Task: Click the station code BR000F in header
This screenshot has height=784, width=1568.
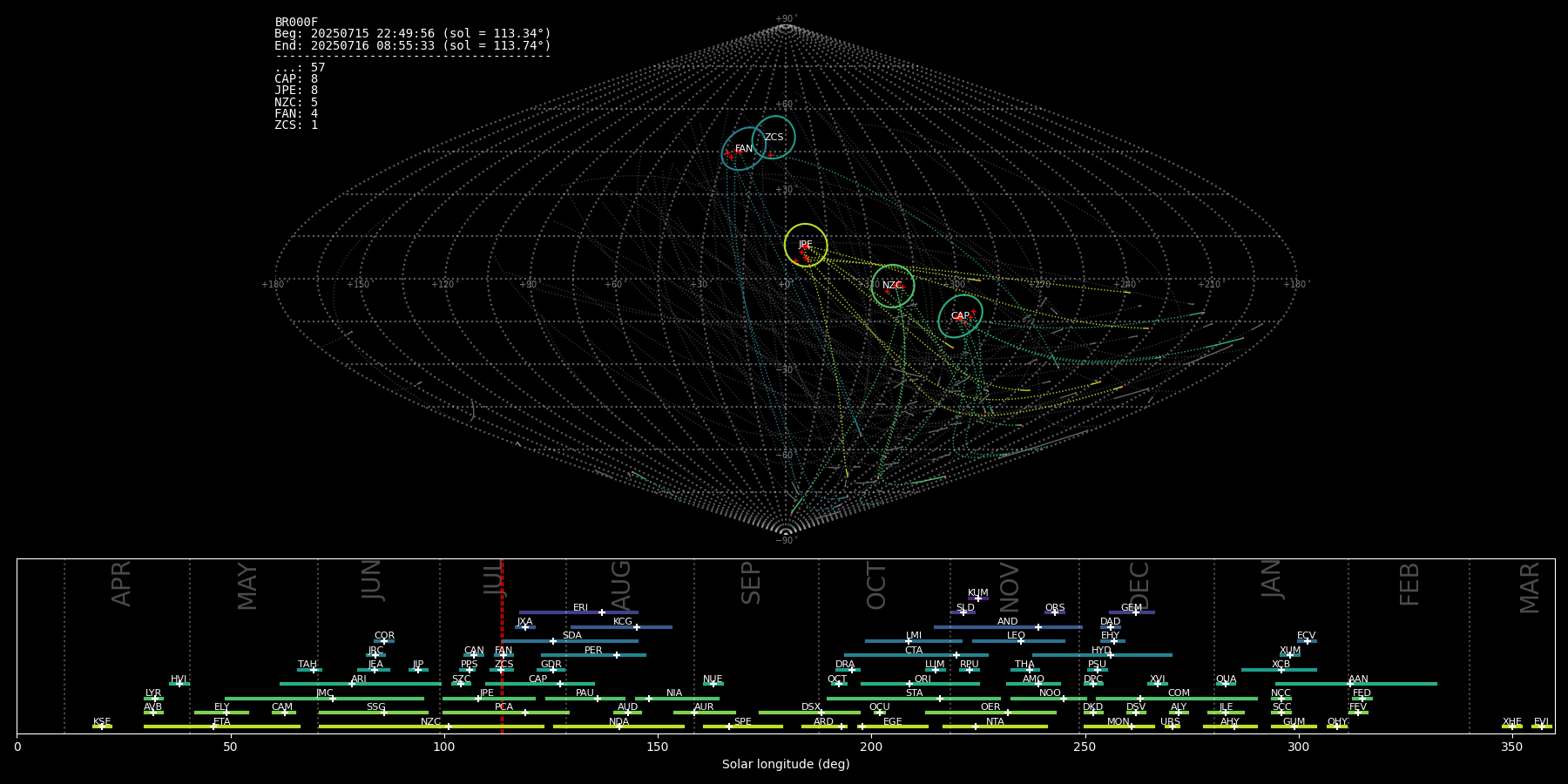Action: coord(296,23)
